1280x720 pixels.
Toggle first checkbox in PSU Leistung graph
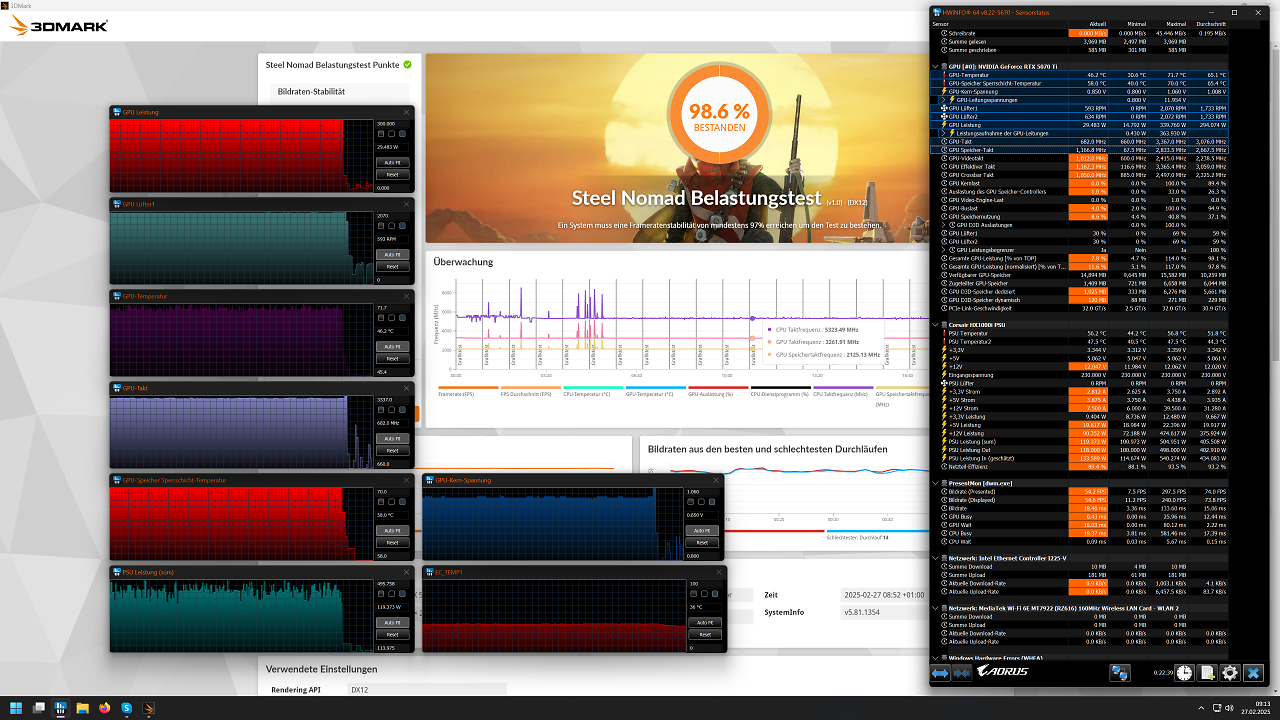pos(380,593)
